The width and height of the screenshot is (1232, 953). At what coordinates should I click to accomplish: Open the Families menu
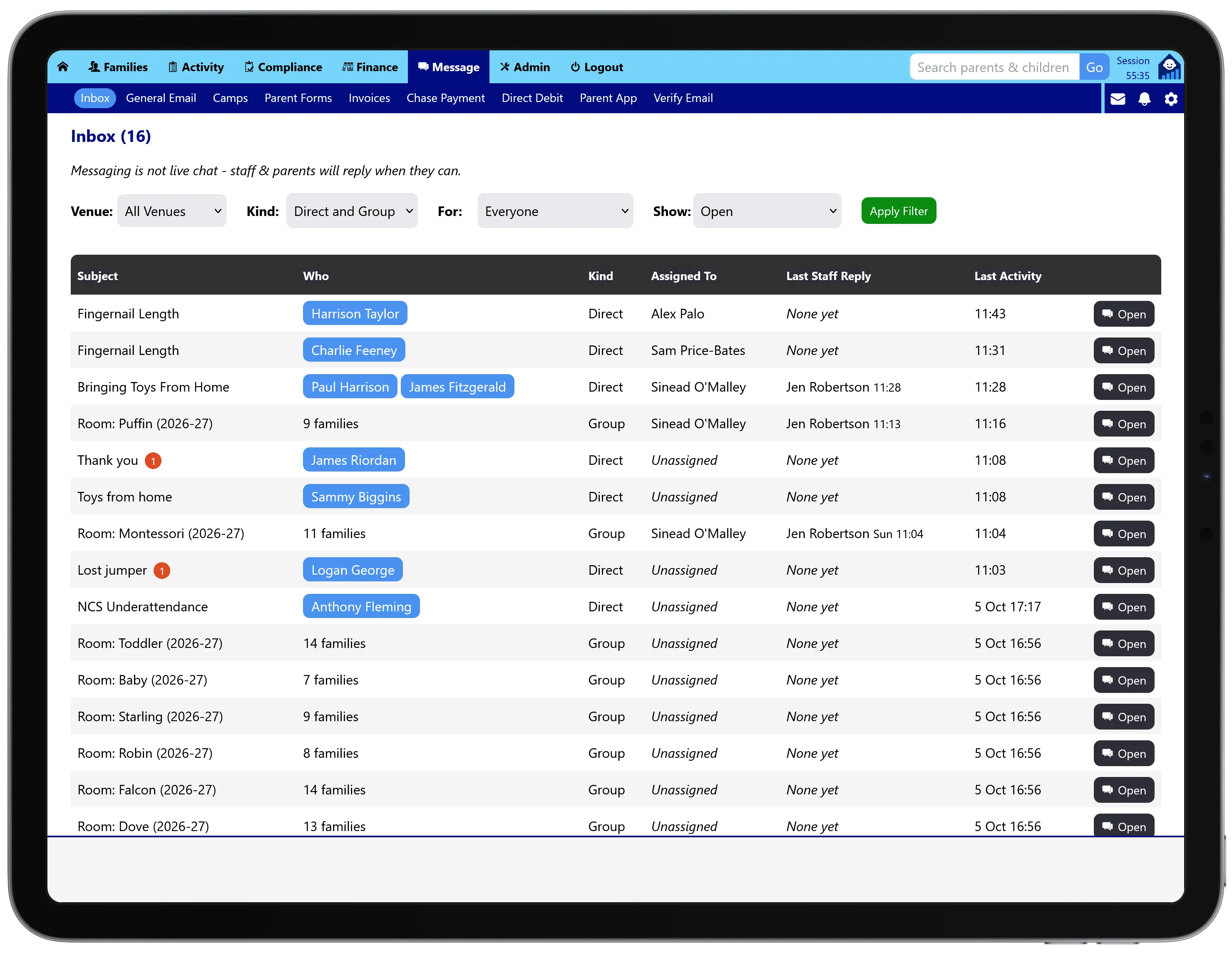tap(118, 67)
